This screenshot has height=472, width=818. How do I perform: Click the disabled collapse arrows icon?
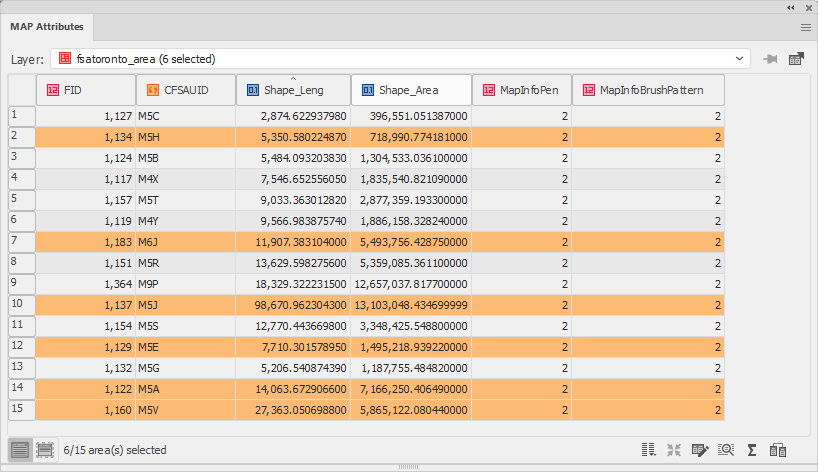tap(674, 450)
